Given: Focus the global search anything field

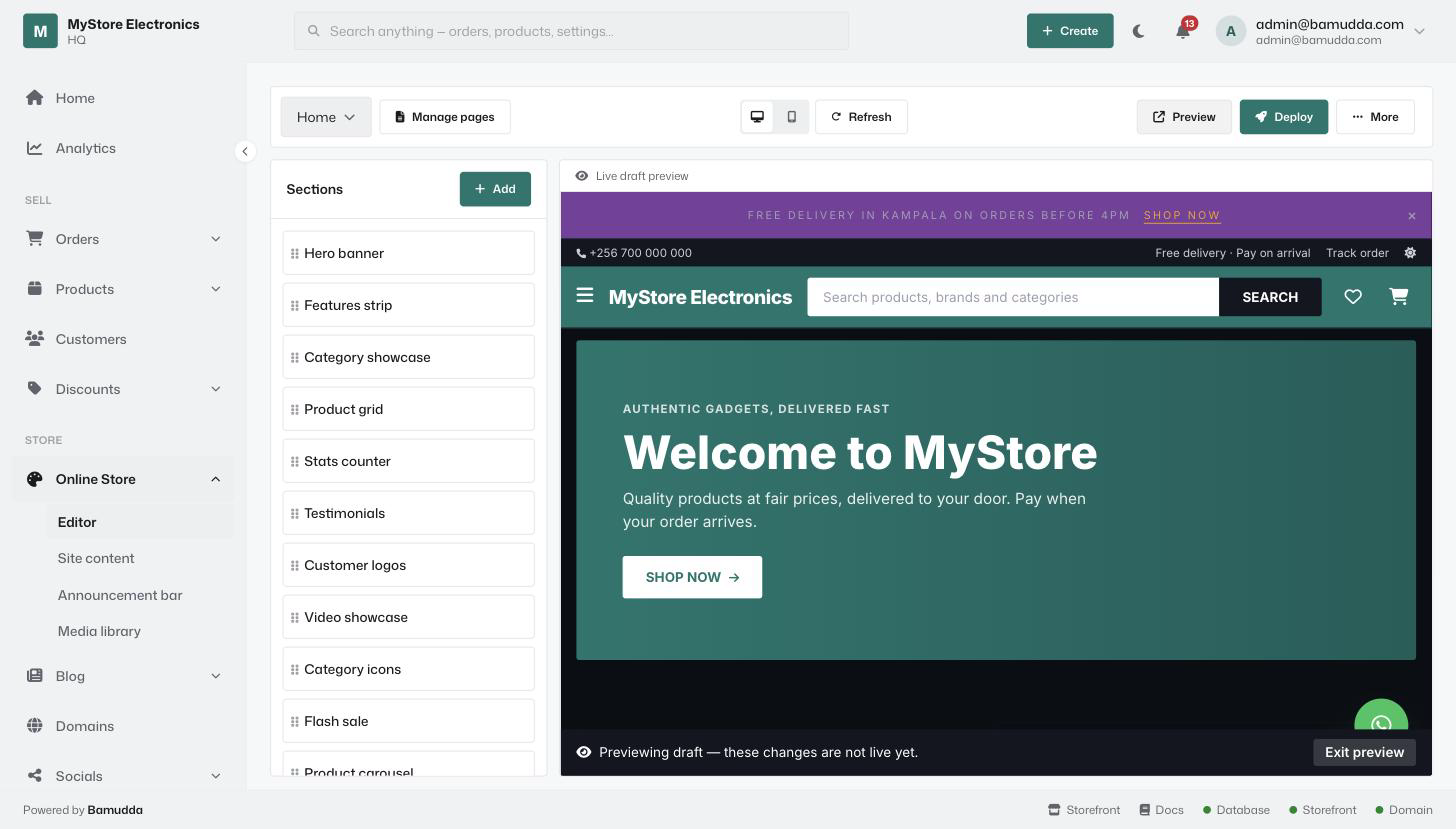Looking at the screenshot, I should [571, 31].
